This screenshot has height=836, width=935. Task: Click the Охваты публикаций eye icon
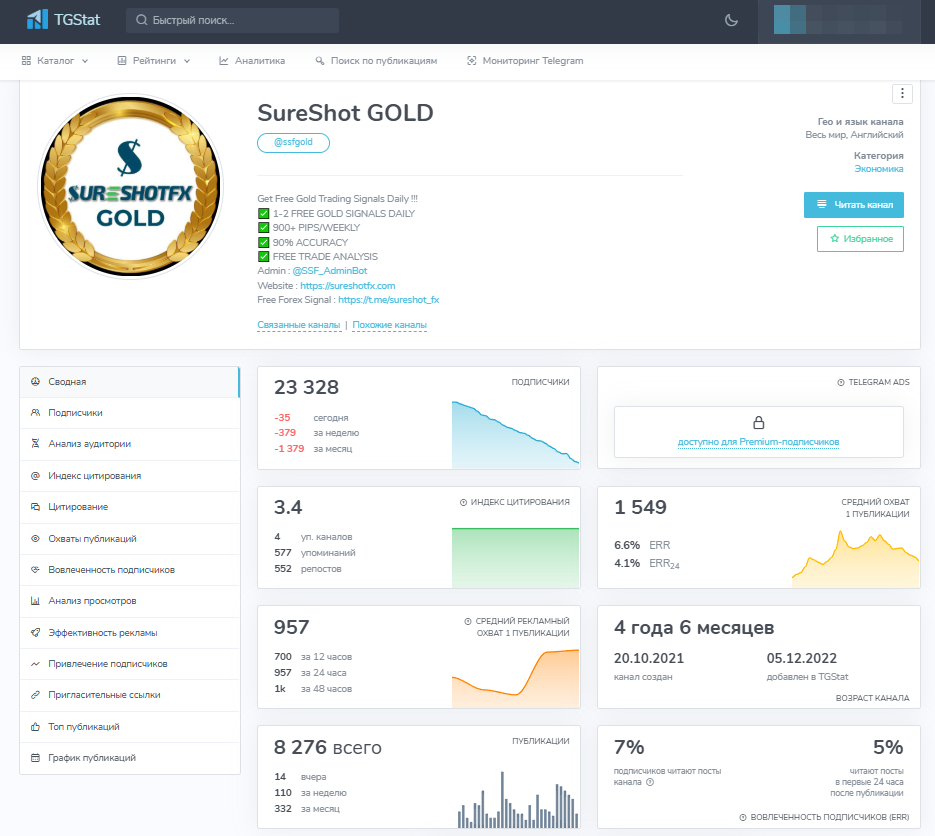click(36, 538)
